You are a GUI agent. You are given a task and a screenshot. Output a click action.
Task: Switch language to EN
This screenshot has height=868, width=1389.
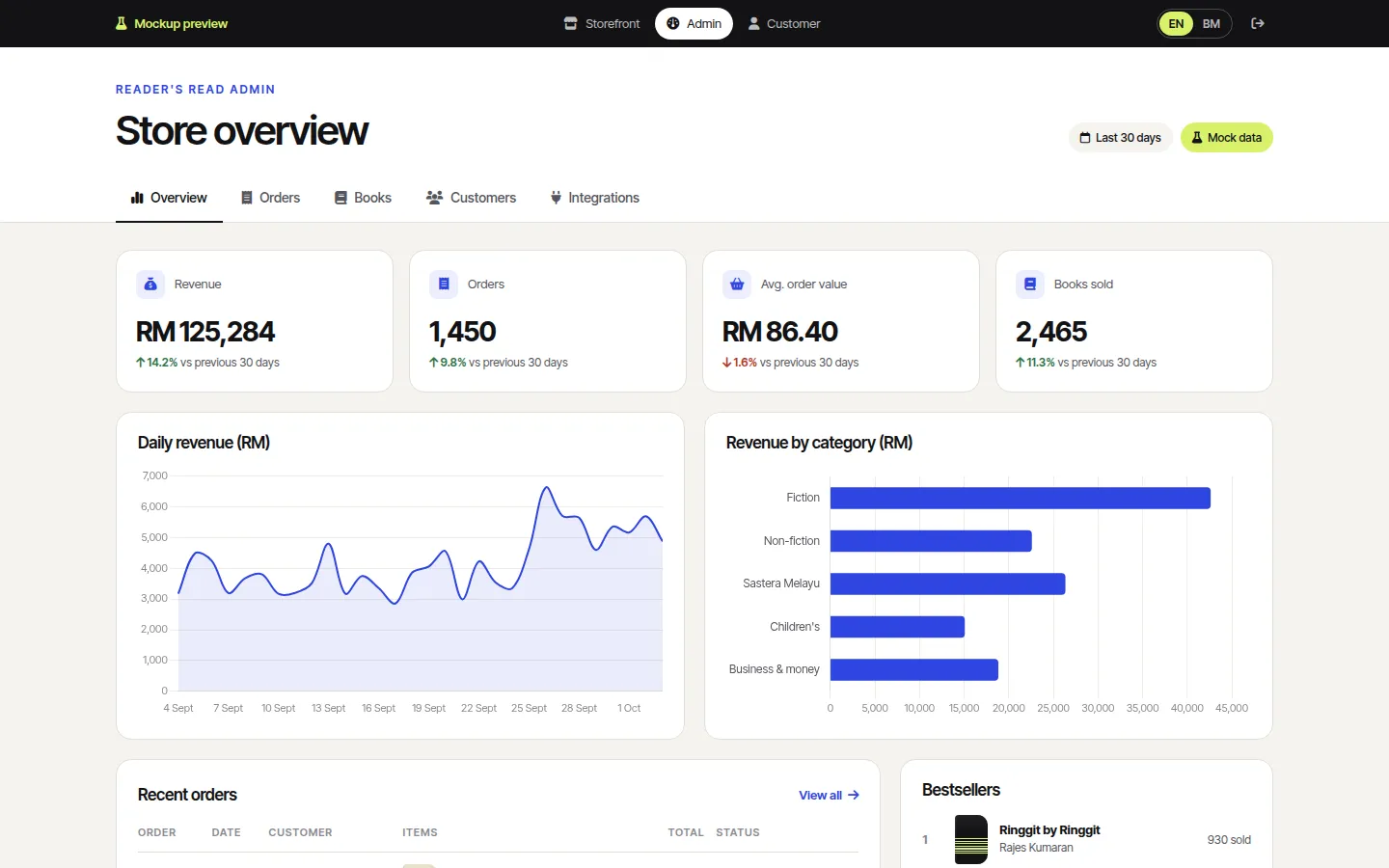coord(1176,23)
